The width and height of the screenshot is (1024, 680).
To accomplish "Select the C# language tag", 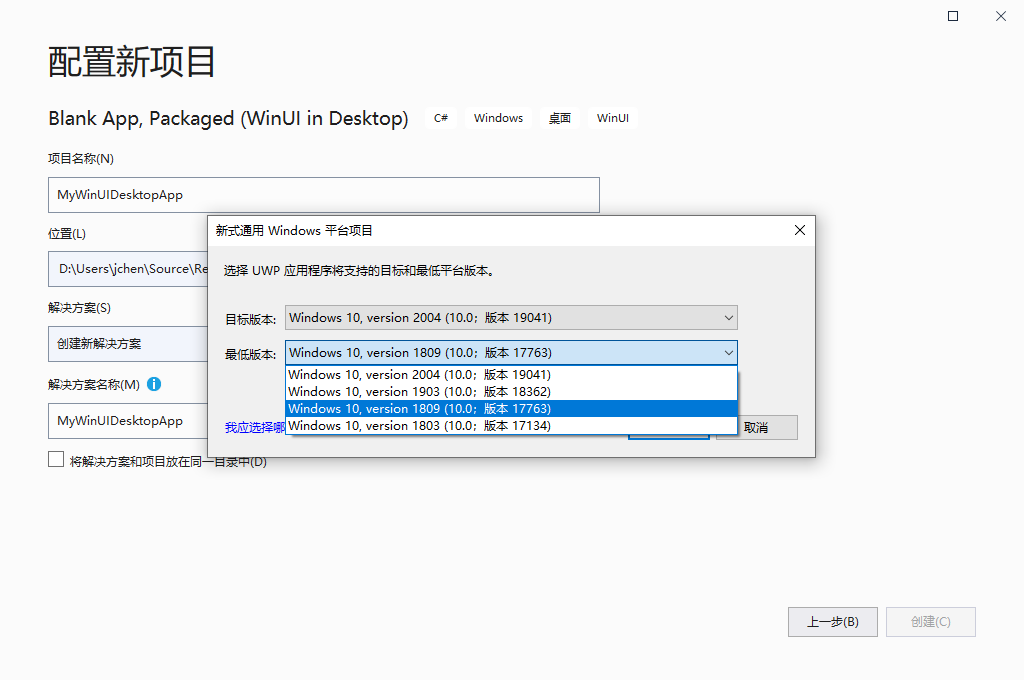I will point(440,117).
